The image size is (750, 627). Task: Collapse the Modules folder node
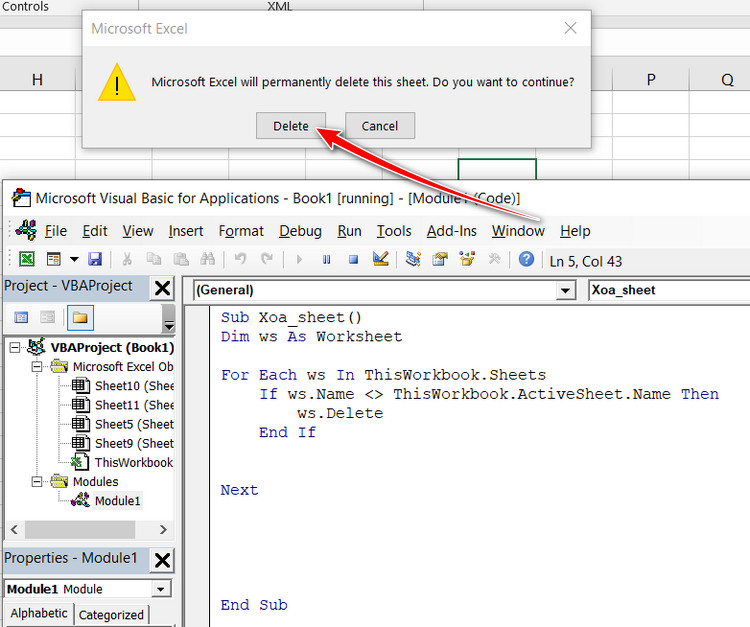point(38,482)
